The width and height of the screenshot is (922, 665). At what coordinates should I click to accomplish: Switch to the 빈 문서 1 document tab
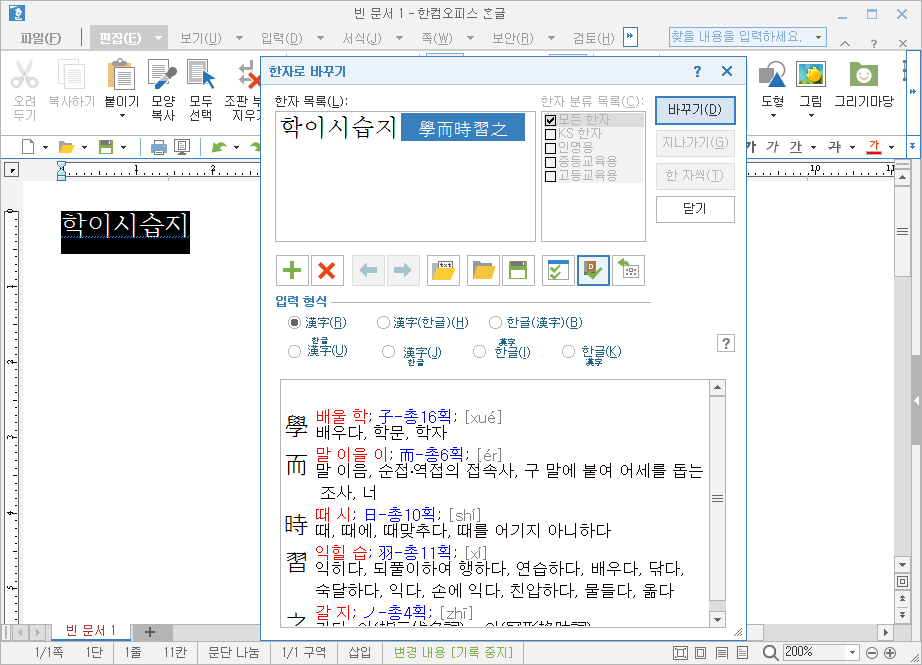[90, 632]
